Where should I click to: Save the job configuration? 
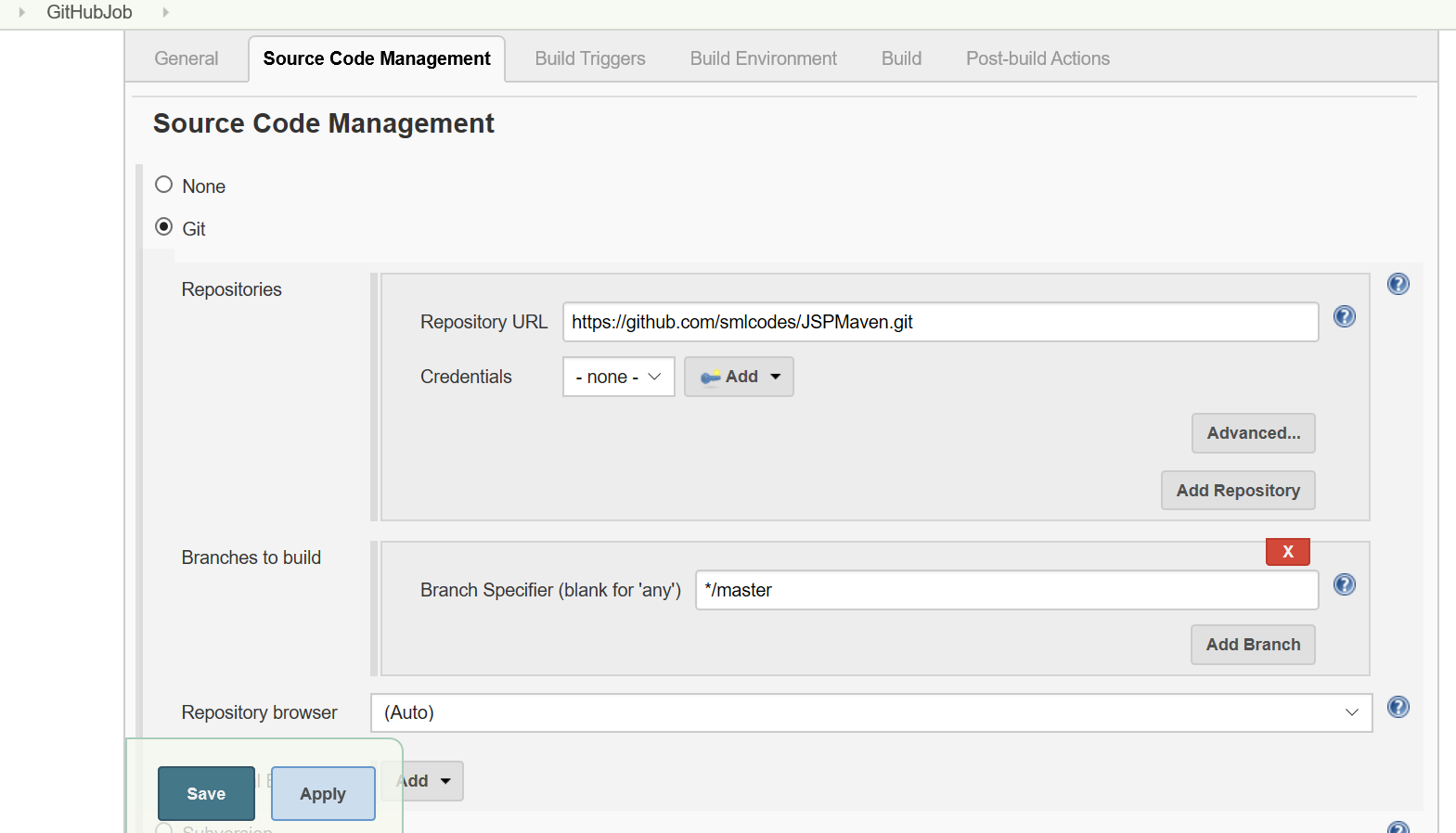click(206, 794)
